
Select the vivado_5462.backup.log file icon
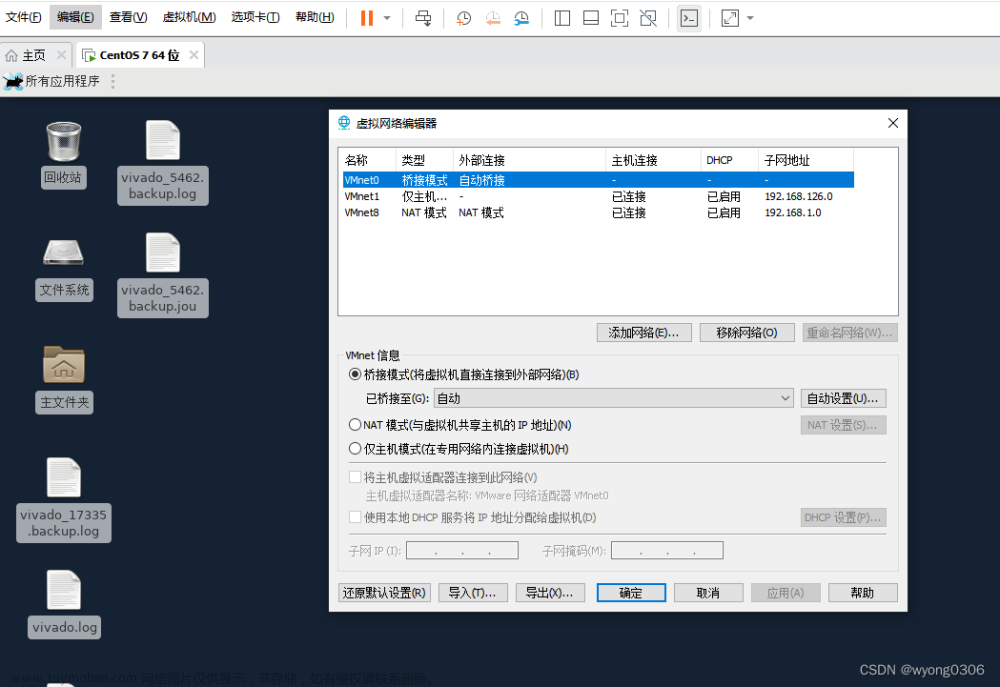click(163, 161)
